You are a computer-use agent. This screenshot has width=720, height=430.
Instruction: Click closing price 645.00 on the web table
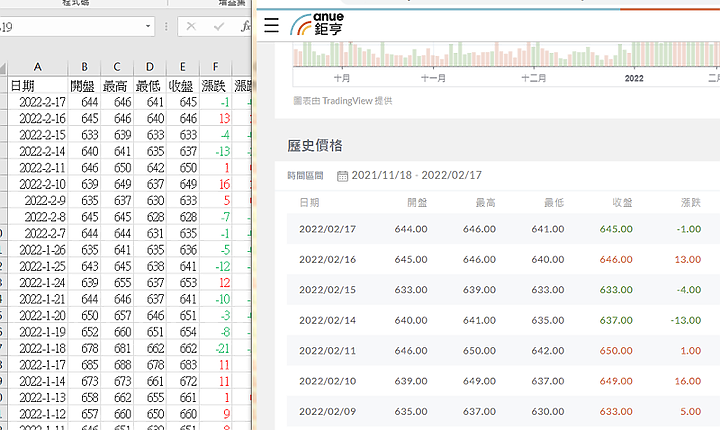616,229
